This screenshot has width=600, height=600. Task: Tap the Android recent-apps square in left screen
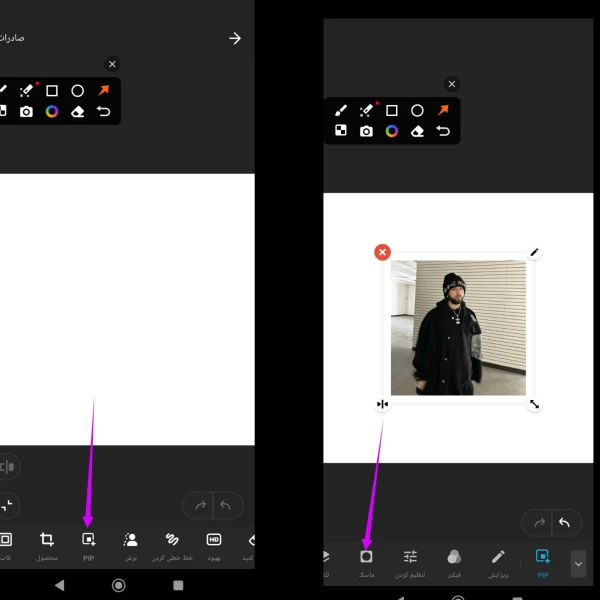tap(178, 585)
